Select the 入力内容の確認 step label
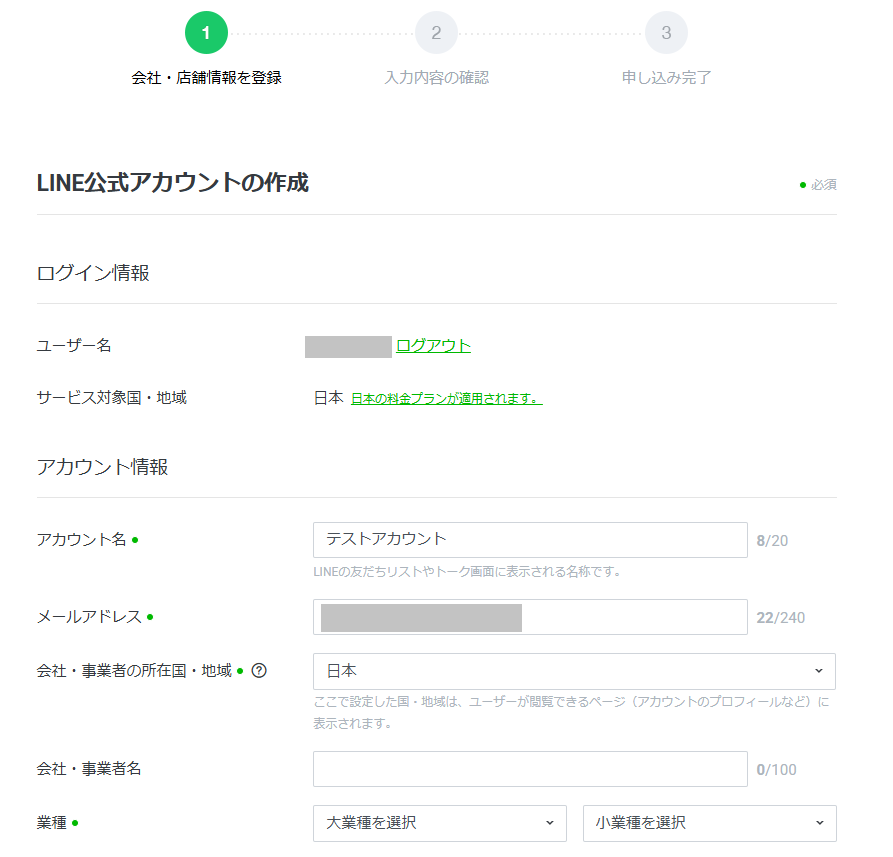 [436, 77]
